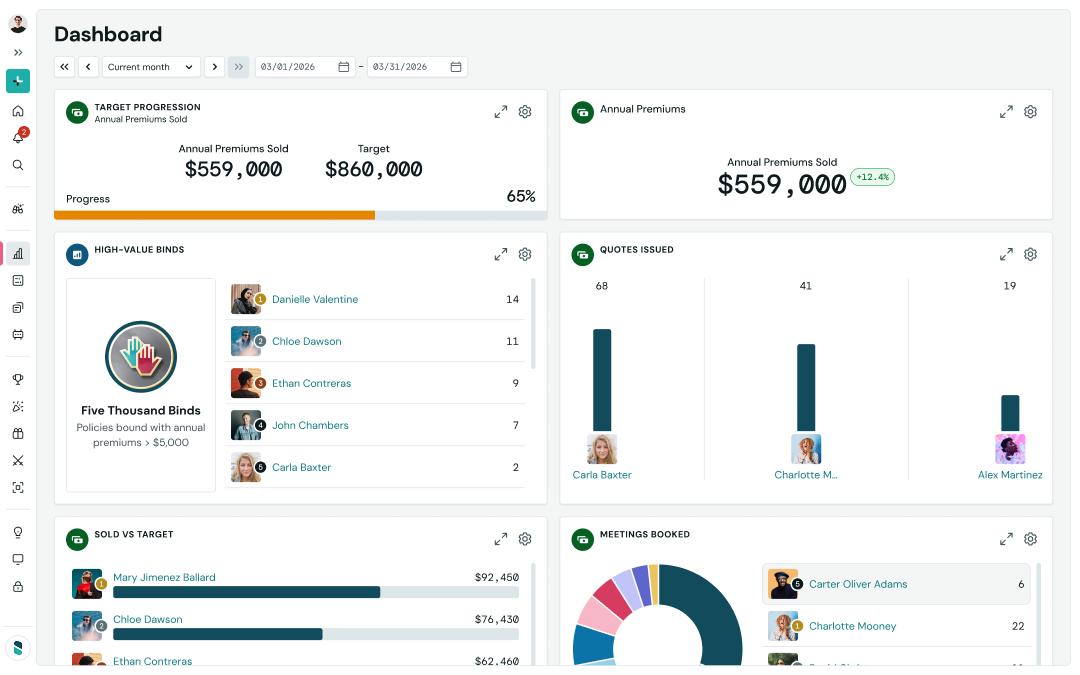Open Chloe Dawson in High-Value Binds list
Viewport: 1080px width, 675px height.
click(307, 341)
